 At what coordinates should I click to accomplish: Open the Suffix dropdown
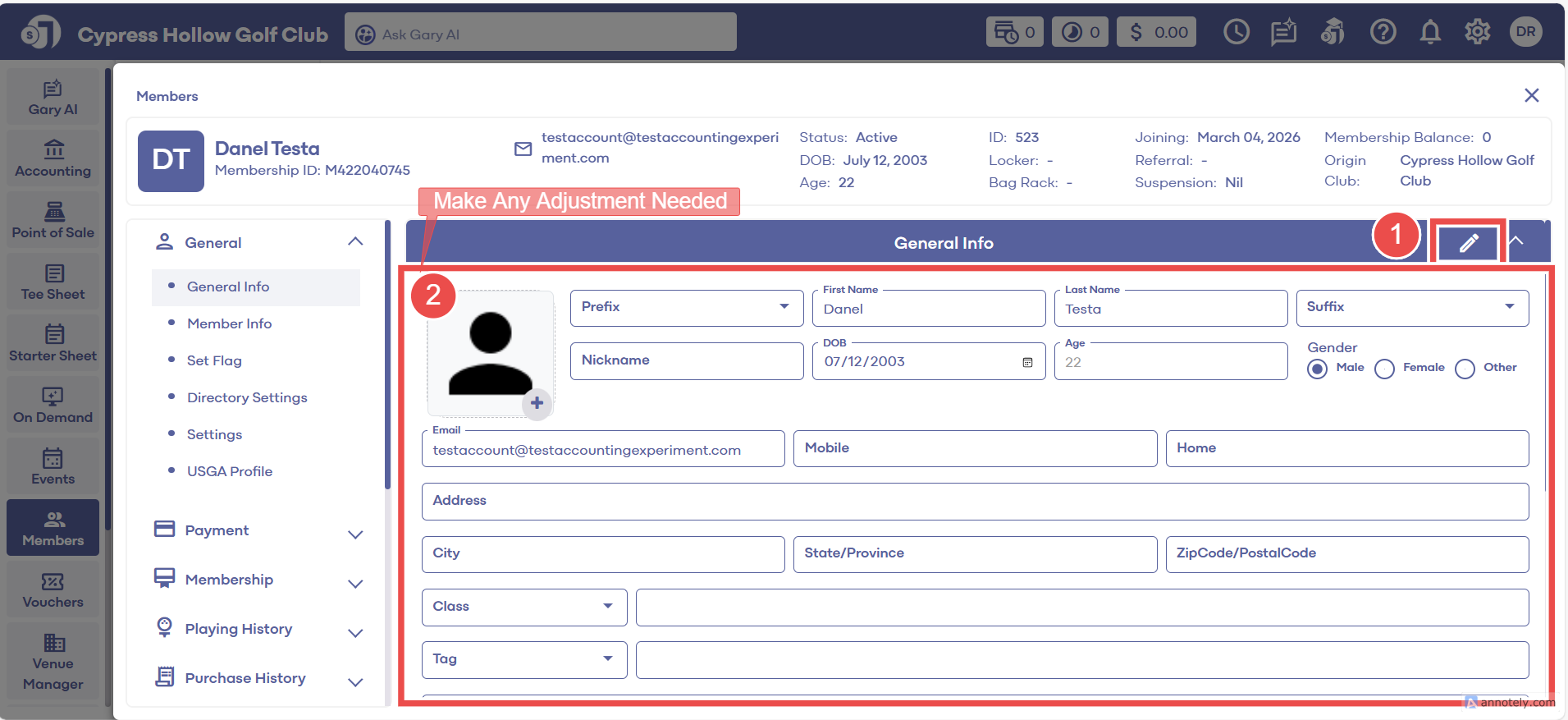[x=1411, y=307]
